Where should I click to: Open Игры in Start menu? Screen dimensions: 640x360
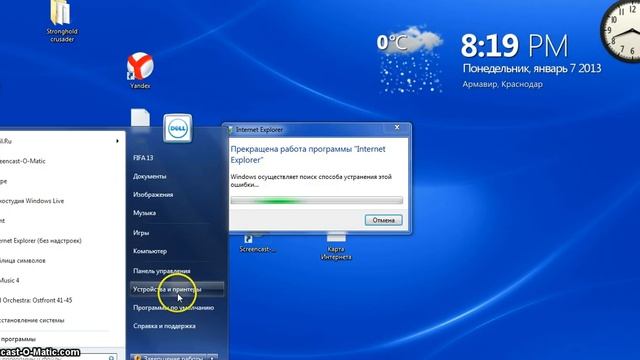click(141, 233)
